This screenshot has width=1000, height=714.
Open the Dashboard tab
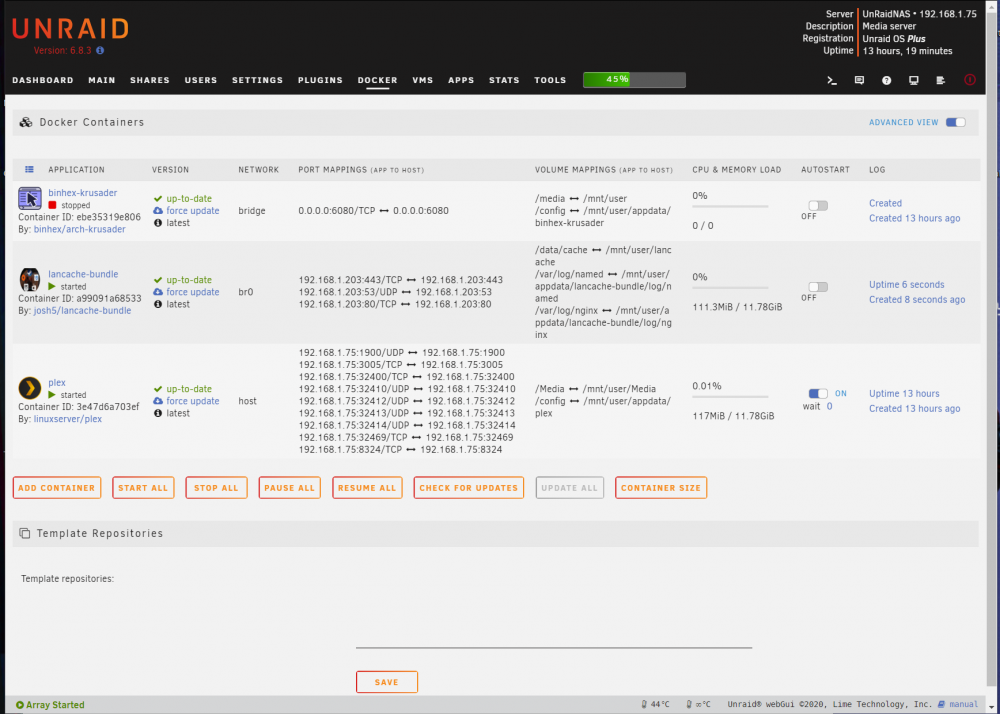43,80
